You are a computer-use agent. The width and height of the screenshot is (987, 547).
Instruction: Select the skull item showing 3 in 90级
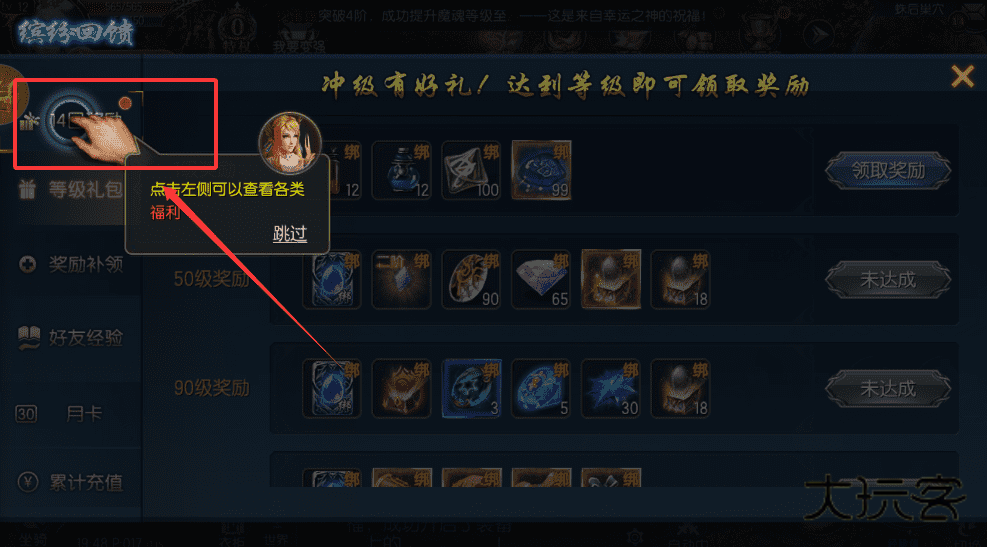click(471, 388)
